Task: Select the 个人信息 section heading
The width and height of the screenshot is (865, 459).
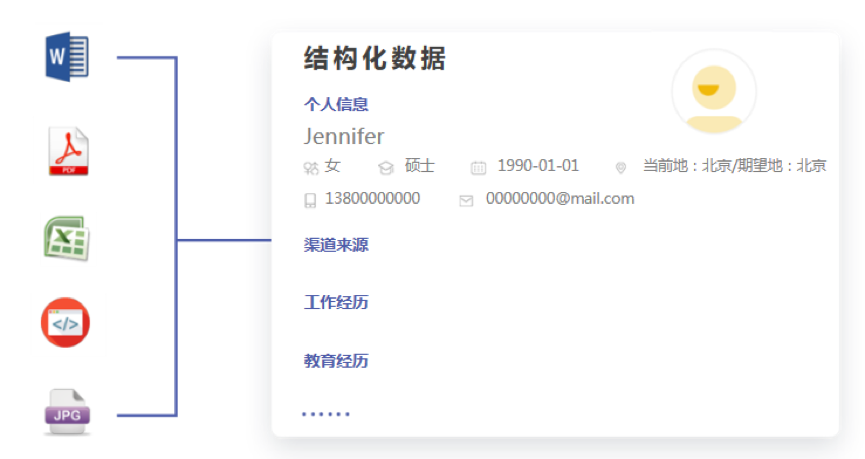Action: tap(336, 104)
